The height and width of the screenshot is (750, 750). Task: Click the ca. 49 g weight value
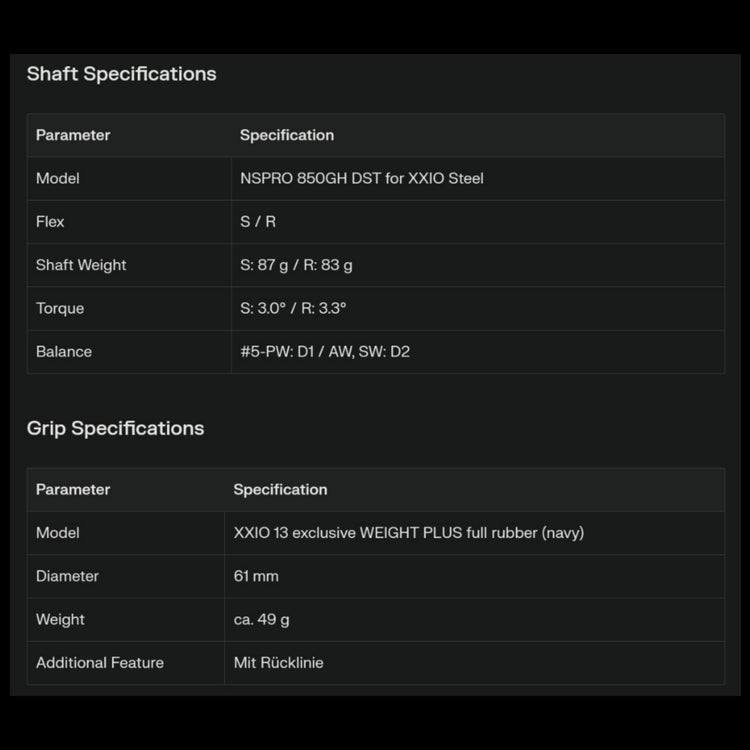point(261,619)
